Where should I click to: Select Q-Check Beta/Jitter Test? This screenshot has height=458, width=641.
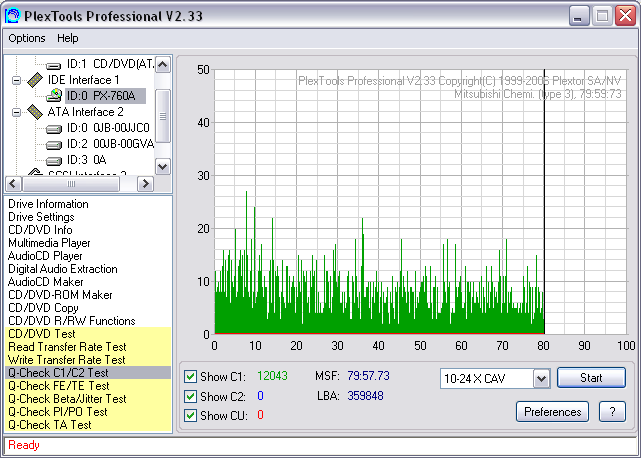pos(88,399)
